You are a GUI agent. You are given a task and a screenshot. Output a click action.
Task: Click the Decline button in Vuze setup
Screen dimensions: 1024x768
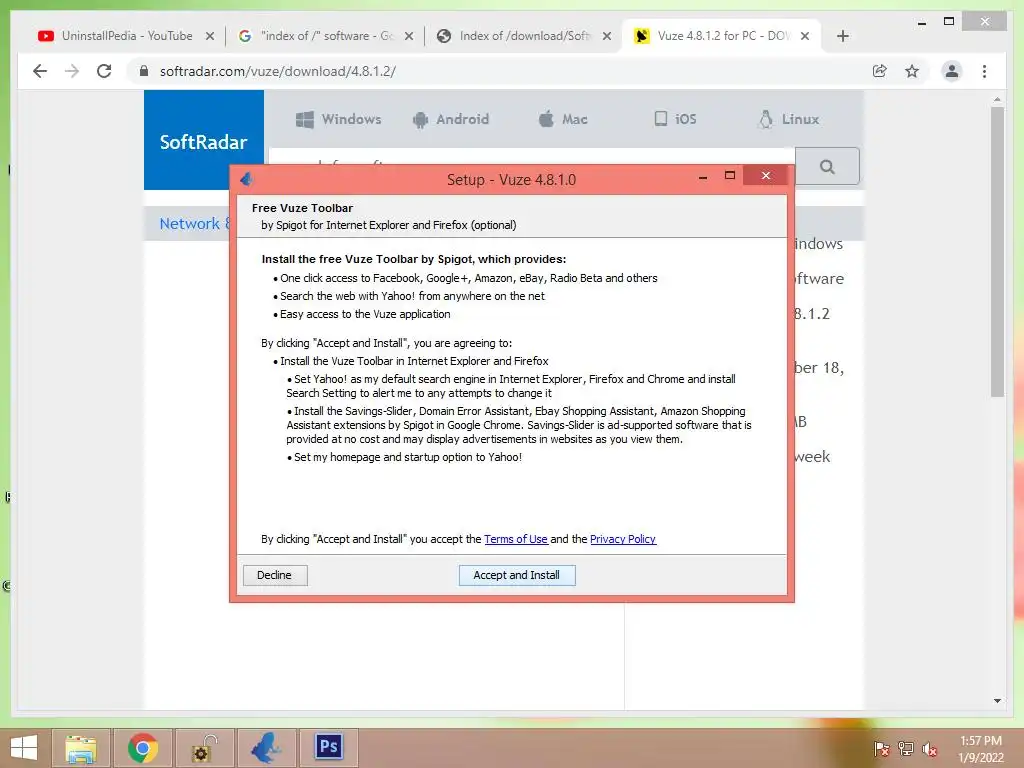275,575
